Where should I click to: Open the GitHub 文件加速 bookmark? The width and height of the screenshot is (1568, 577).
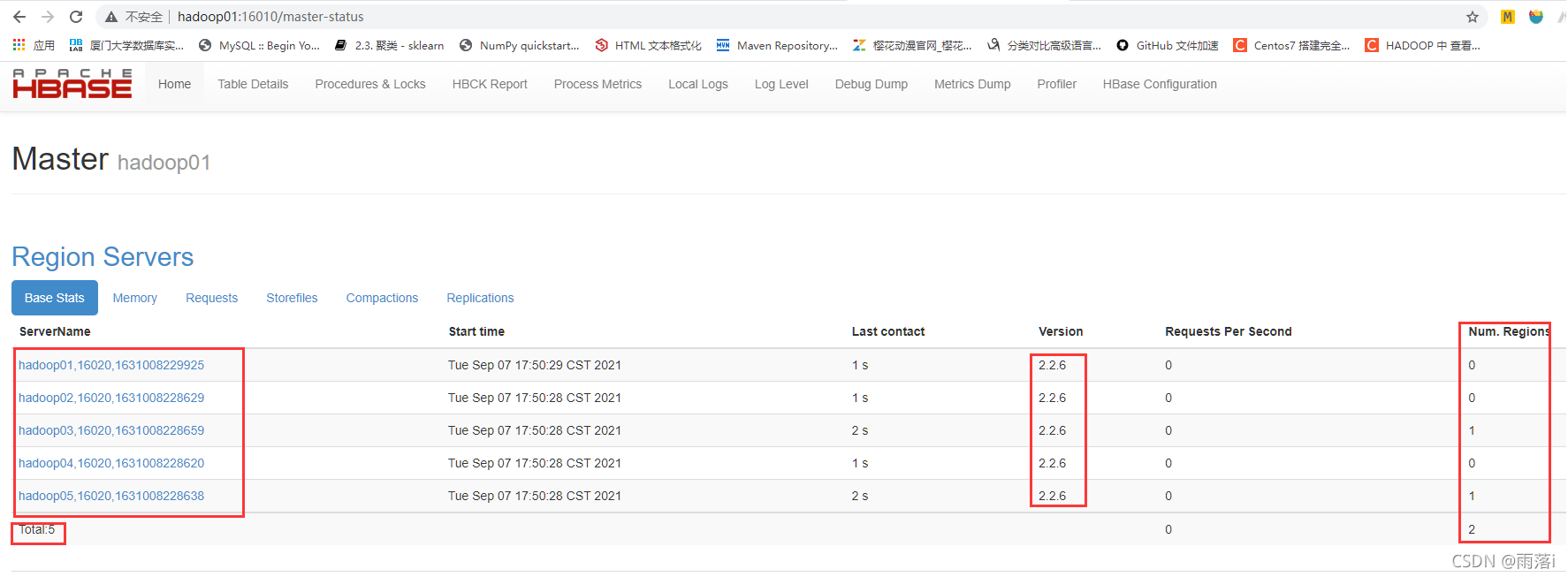pos(1168,45)
